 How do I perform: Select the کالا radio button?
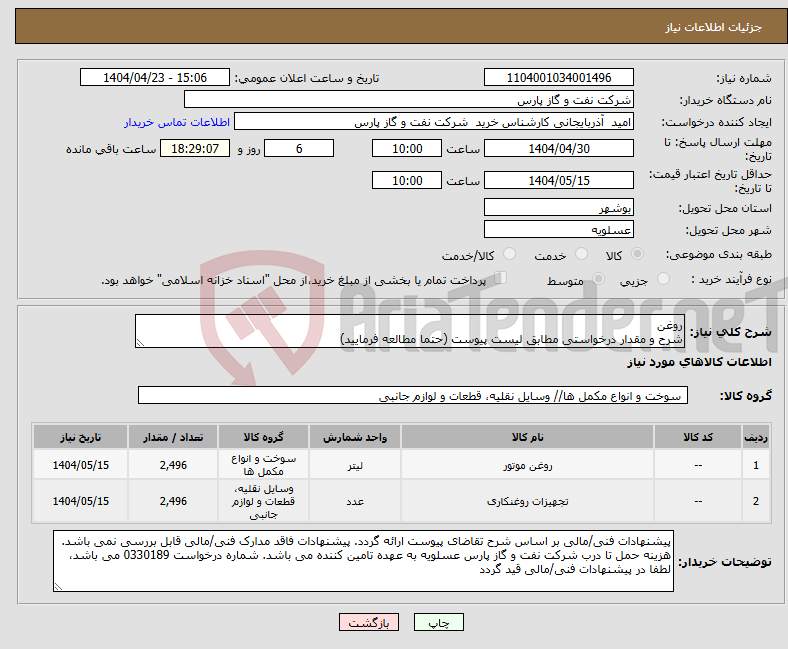point(637,254)
